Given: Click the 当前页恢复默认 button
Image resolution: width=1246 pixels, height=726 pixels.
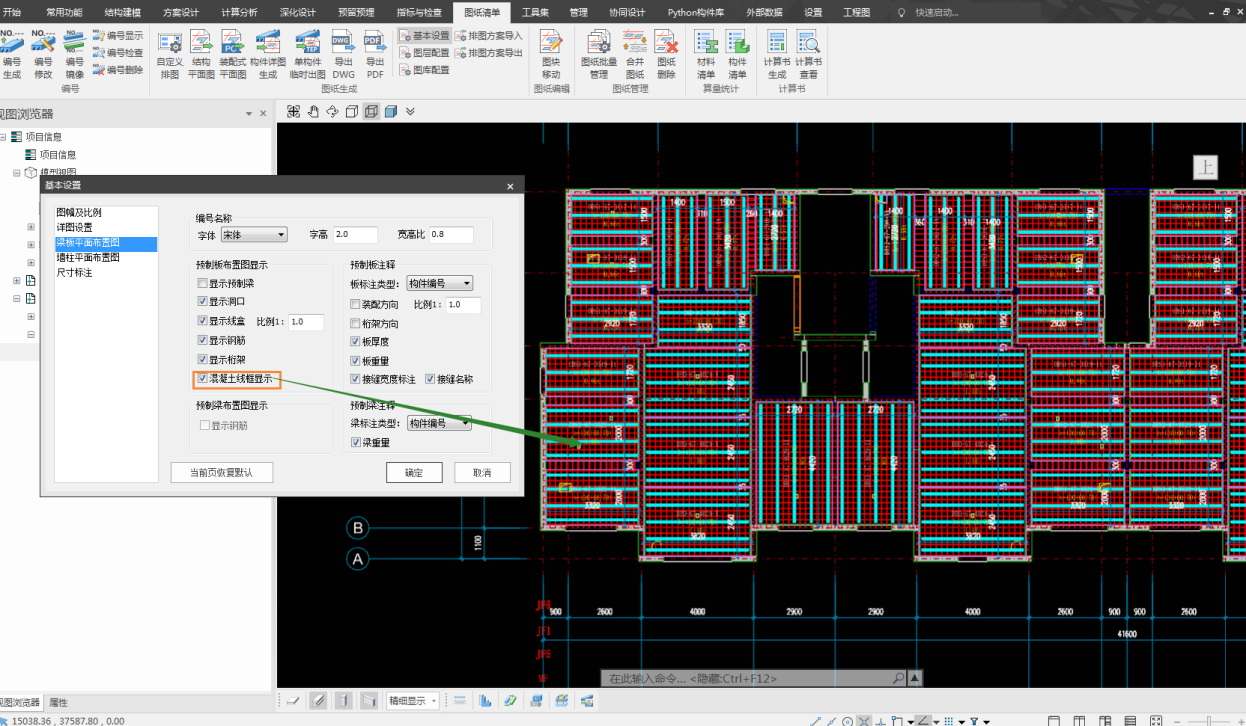Looking at the screenshot, I should (222, 473).
